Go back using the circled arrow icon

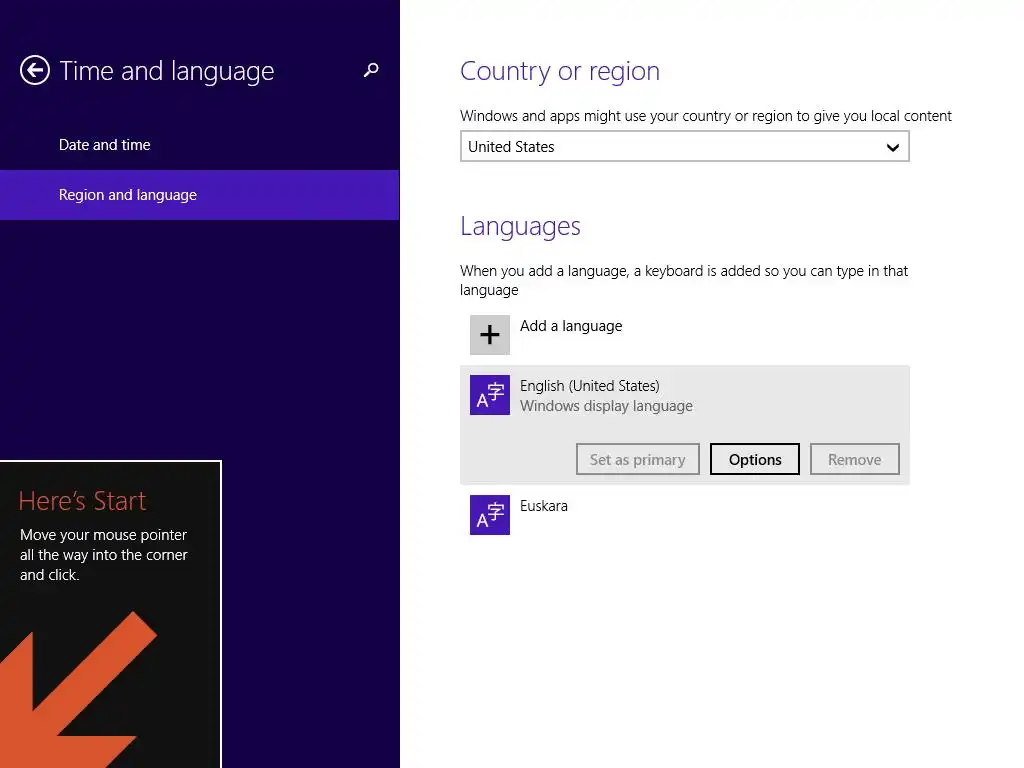pyautogui.click(x=35, y=70)
